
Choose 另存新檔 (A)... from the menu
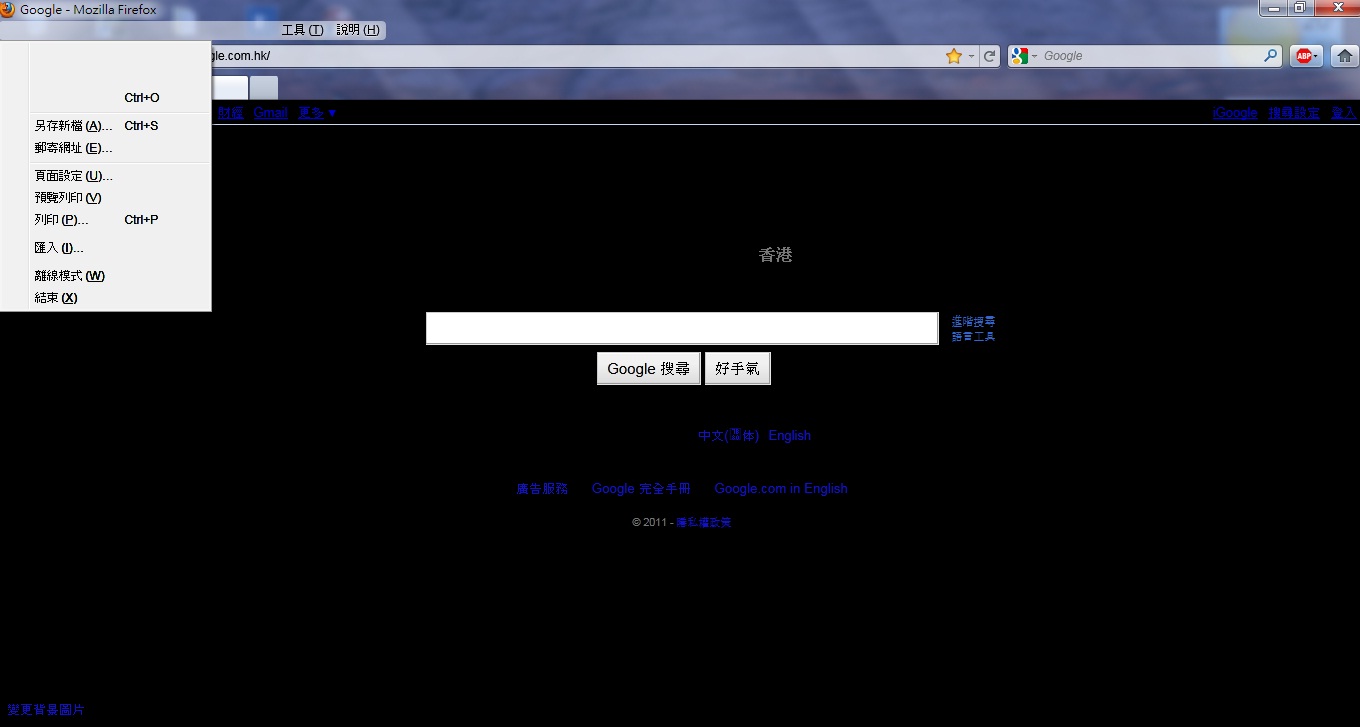pyautogui.click(x=105, y=126)
